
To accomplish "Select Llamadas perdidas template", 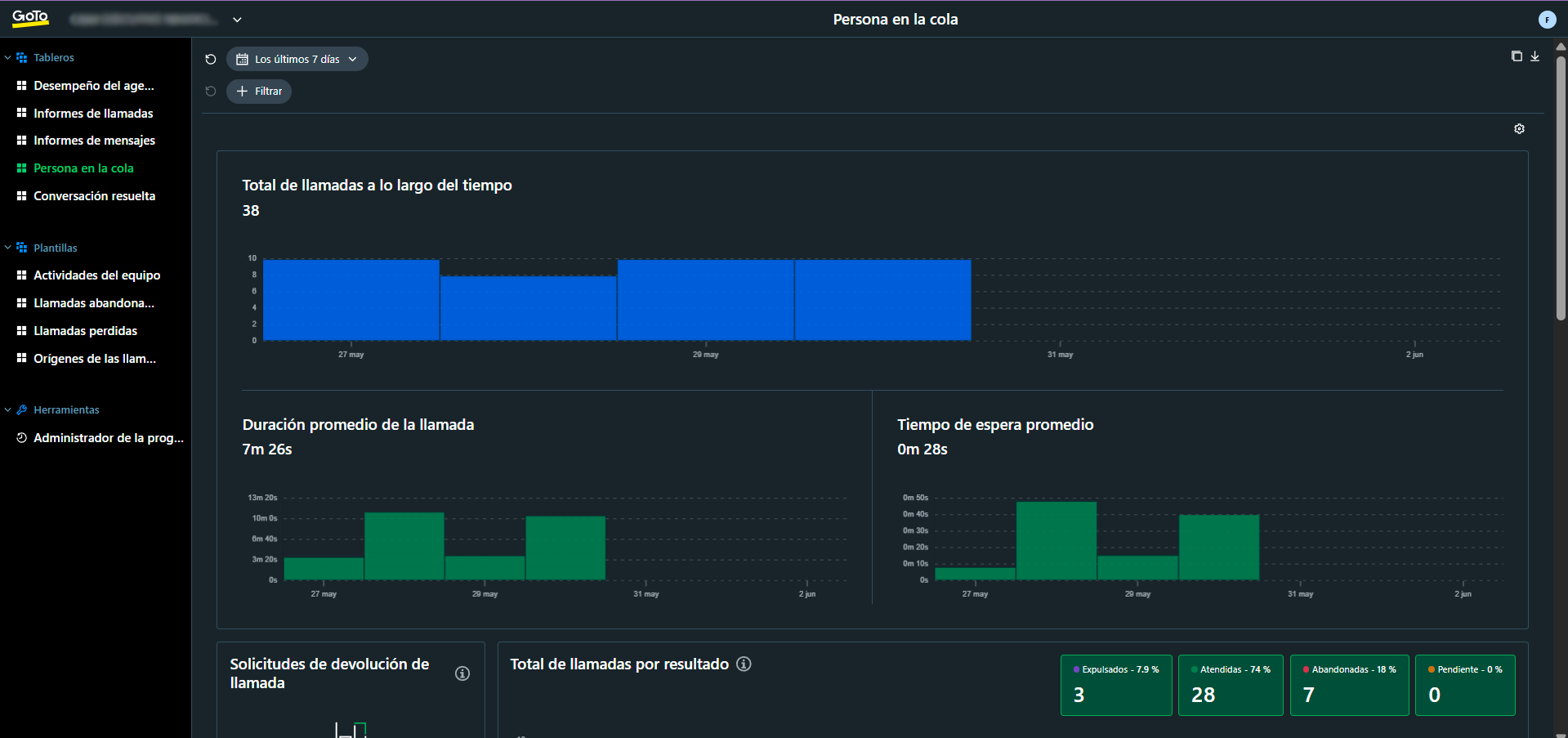I will pyautogui.click(x=85, y=331).
